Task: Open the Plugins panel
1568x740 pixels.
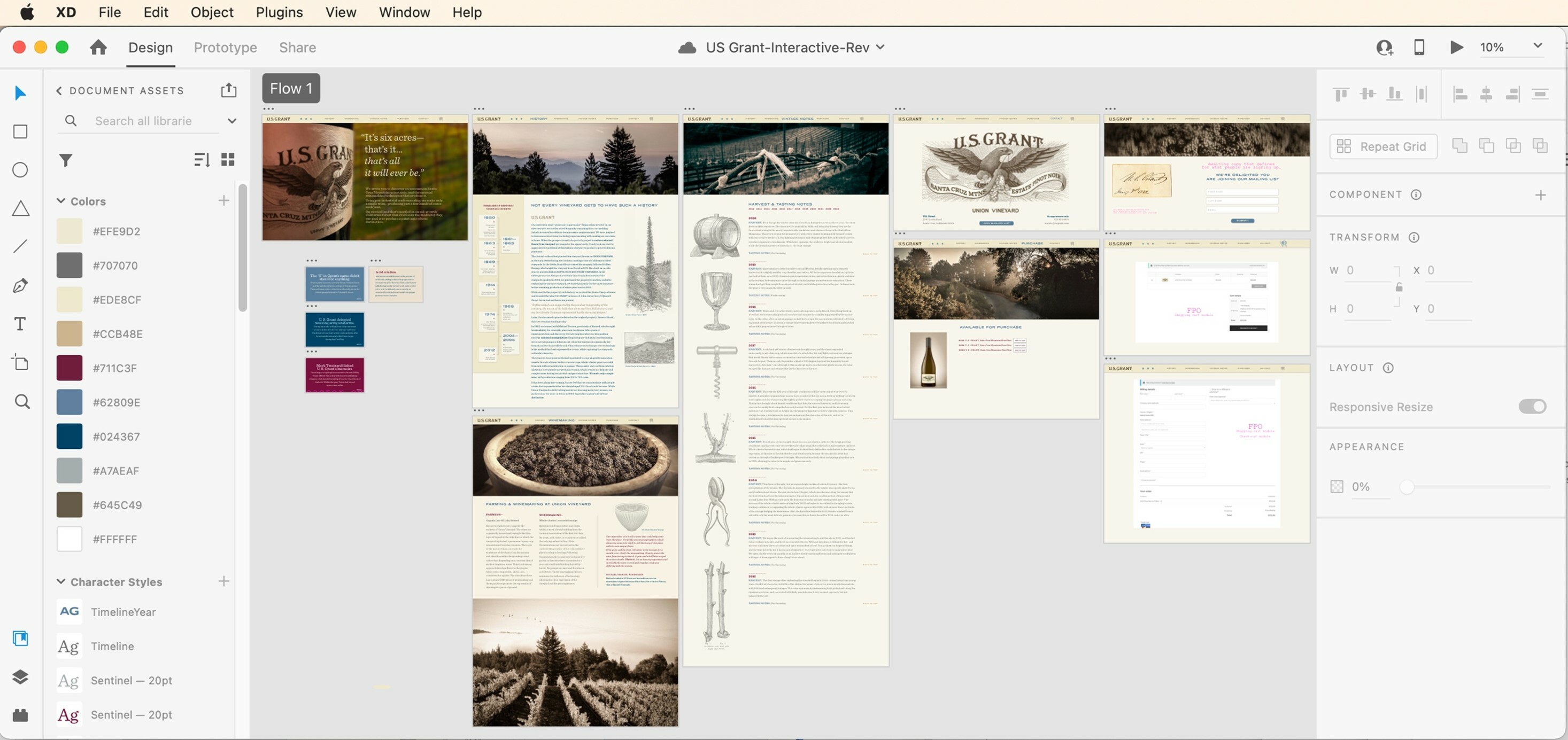Action: click(20, 715)
